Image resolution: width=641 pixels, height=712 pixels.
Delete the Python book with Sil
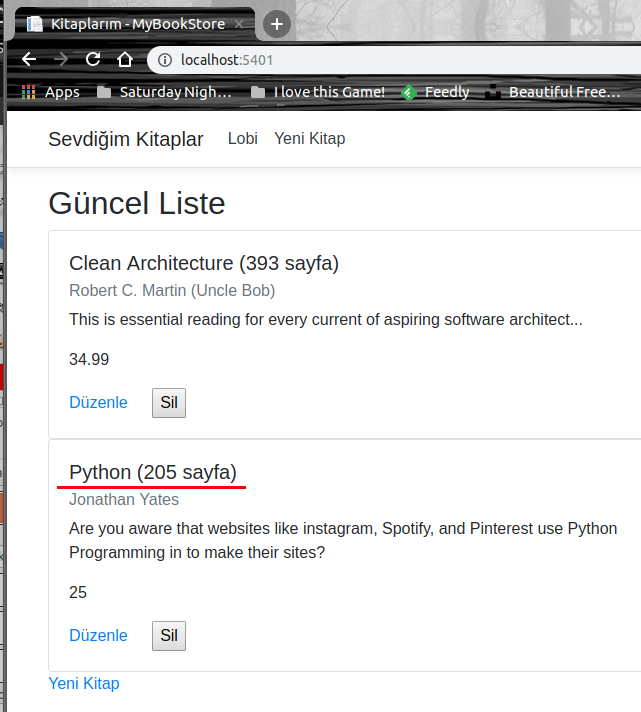(169, 636)
